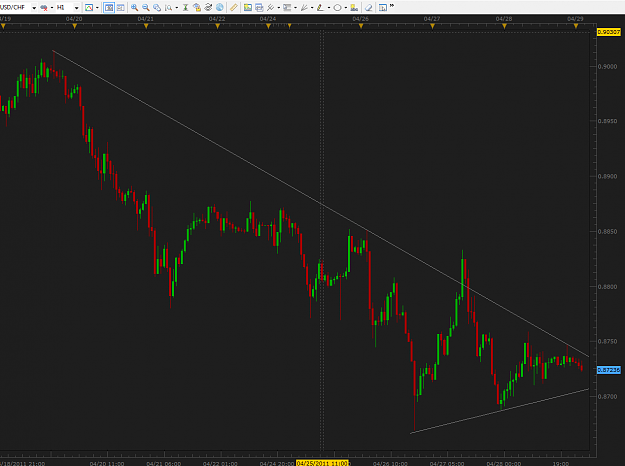
Task: Click the 04/28 day marker triangle
Action: (x=504, y=26)
